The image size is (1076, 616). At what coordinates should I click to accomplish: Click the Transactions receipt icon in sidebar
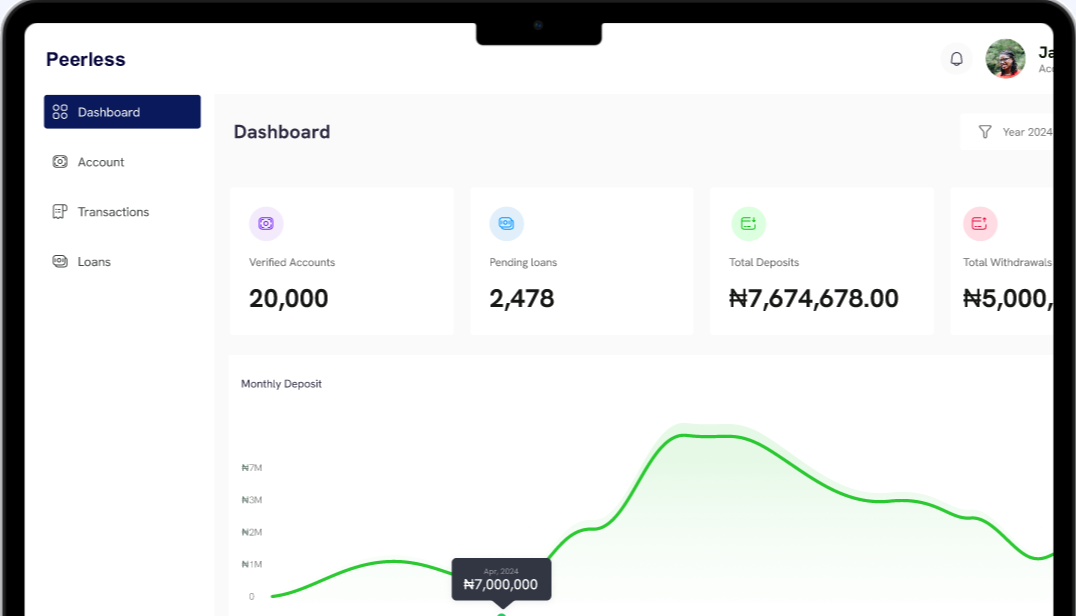point(60,212)
